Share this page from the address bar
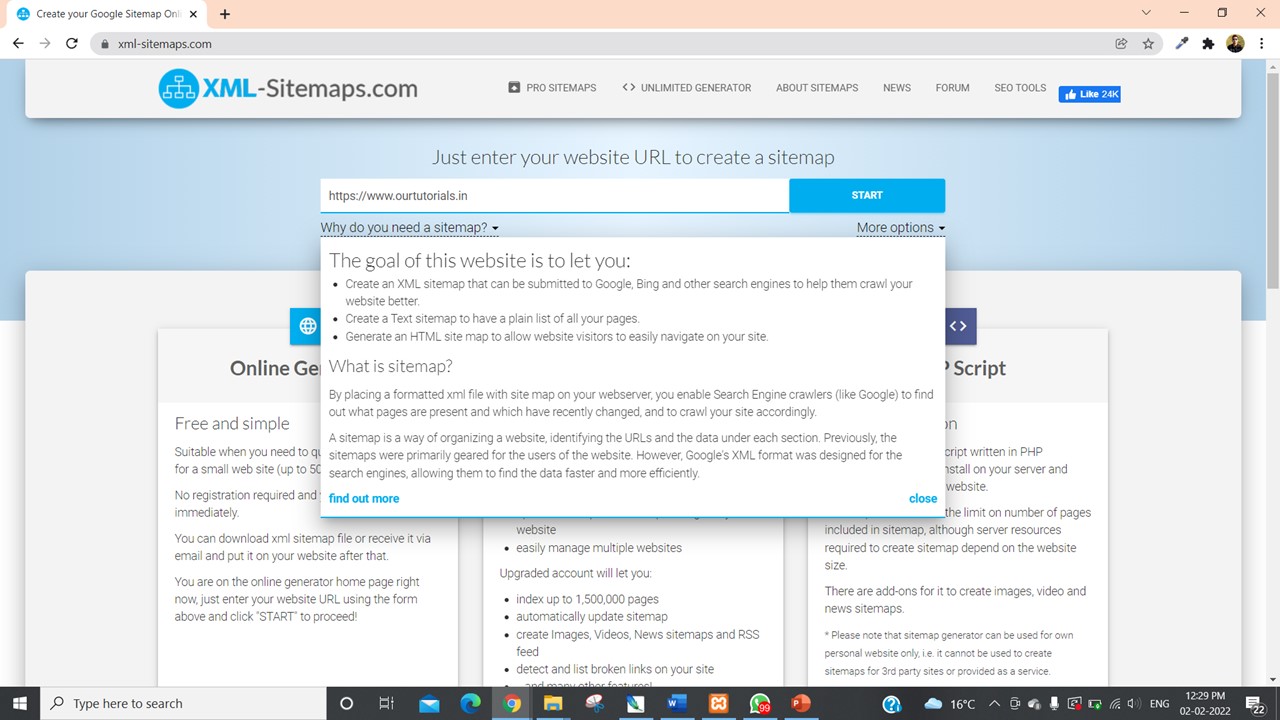This screenshot has width=1280, height=720. point(1121,43)
